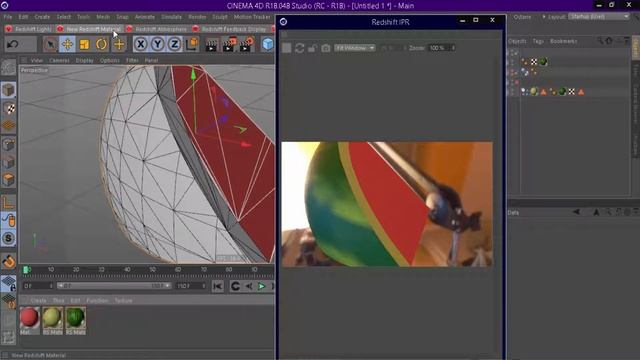Open Bookmarks menu in Object Manager
This screenshot has height=360, width=640.
tap(563, 41)
